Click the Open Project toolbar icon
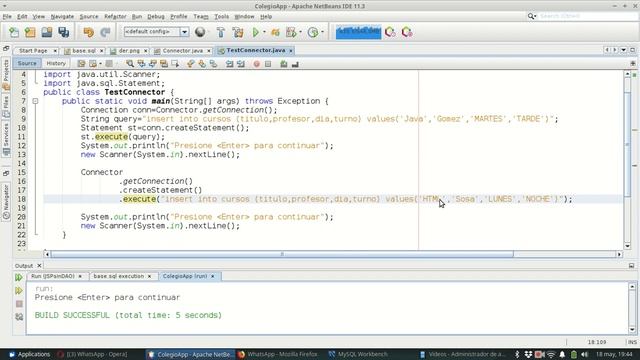 (x=47, y=32)
